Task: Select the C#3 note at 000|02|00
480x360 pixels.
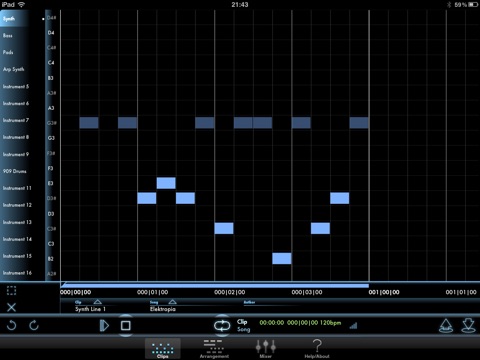Action: 224,228
